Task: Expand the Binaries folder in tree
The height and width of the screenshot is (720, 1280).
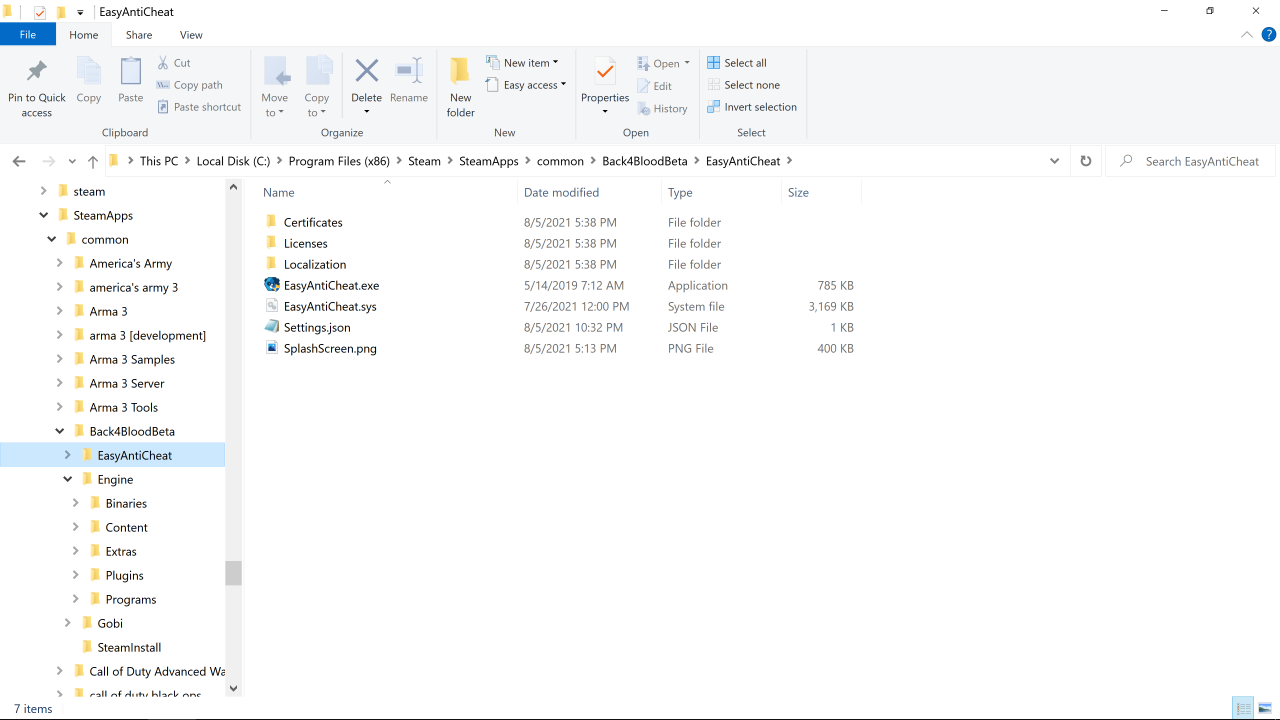Action: click(x=76, y=503)
